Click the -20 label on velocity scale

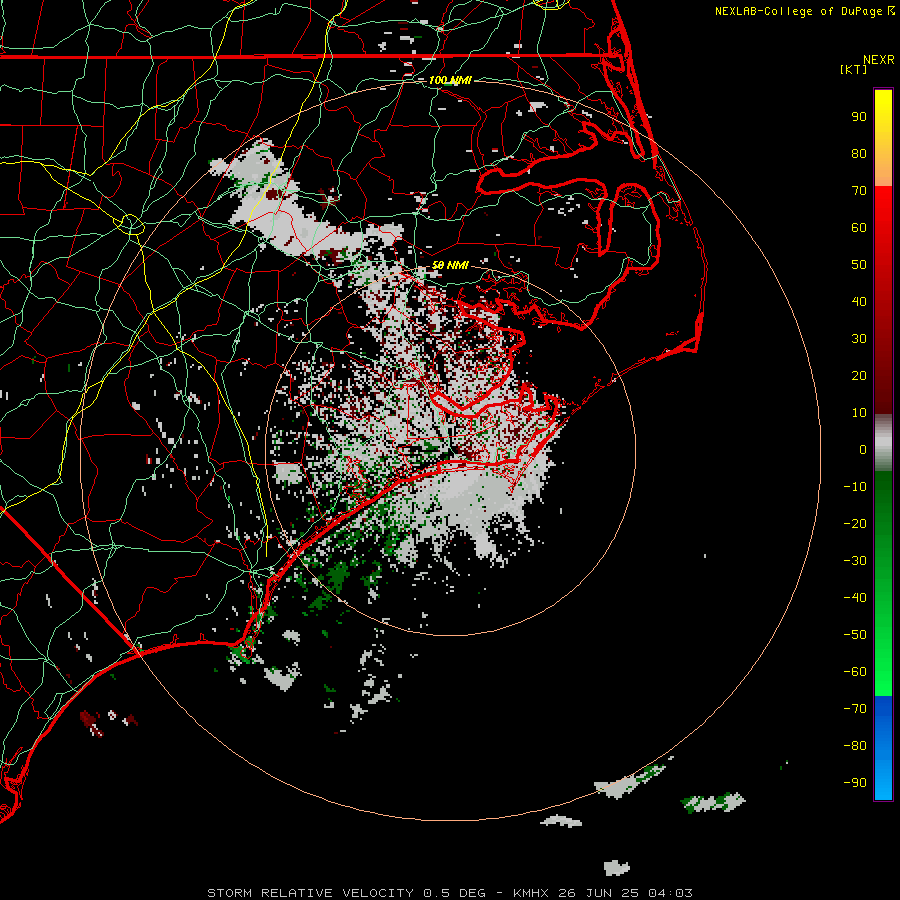pyautogui.click(x=855, y=524)
